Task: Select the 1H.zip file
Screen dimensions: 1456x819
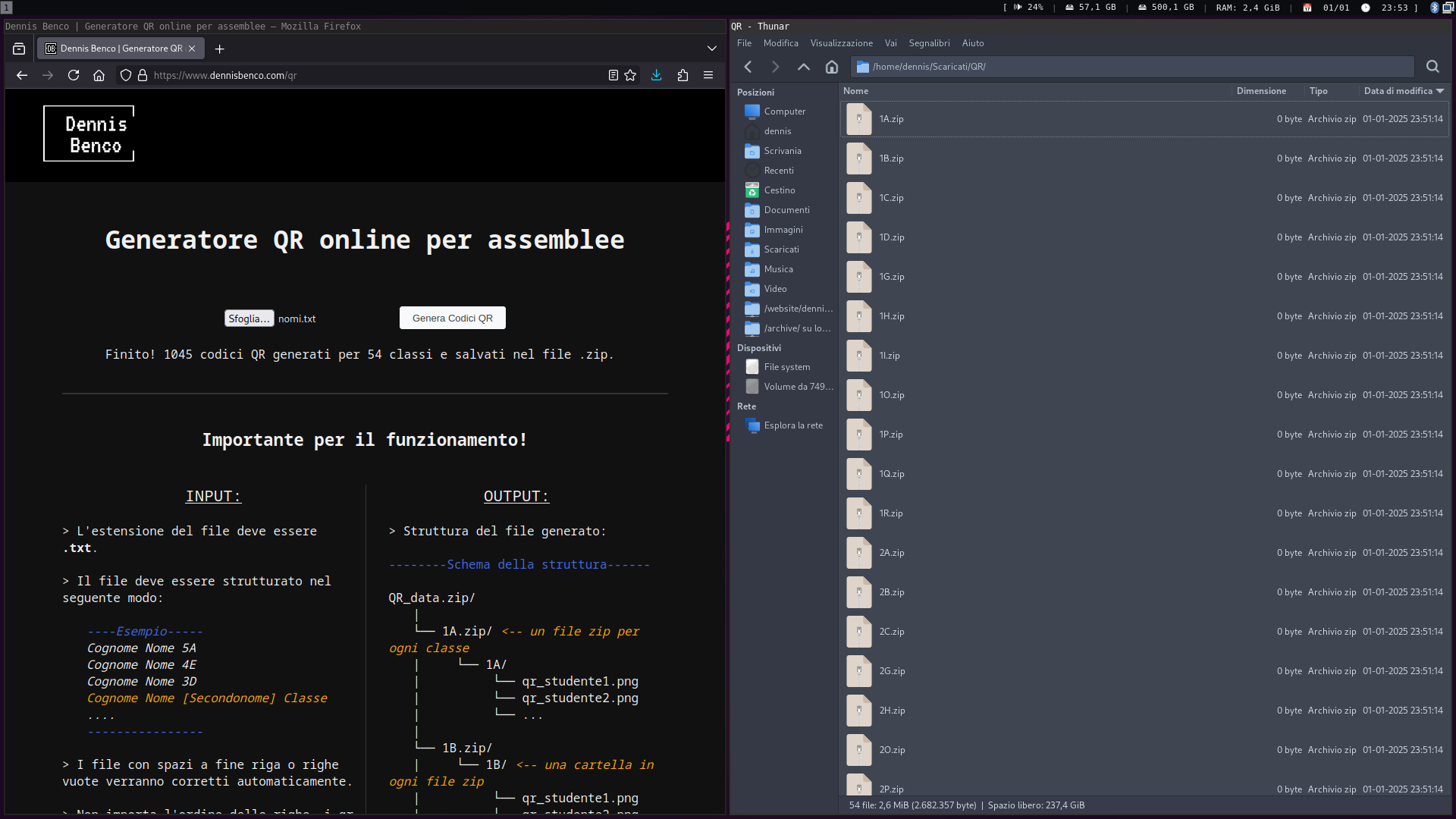Action: (x=1144, y=316)
